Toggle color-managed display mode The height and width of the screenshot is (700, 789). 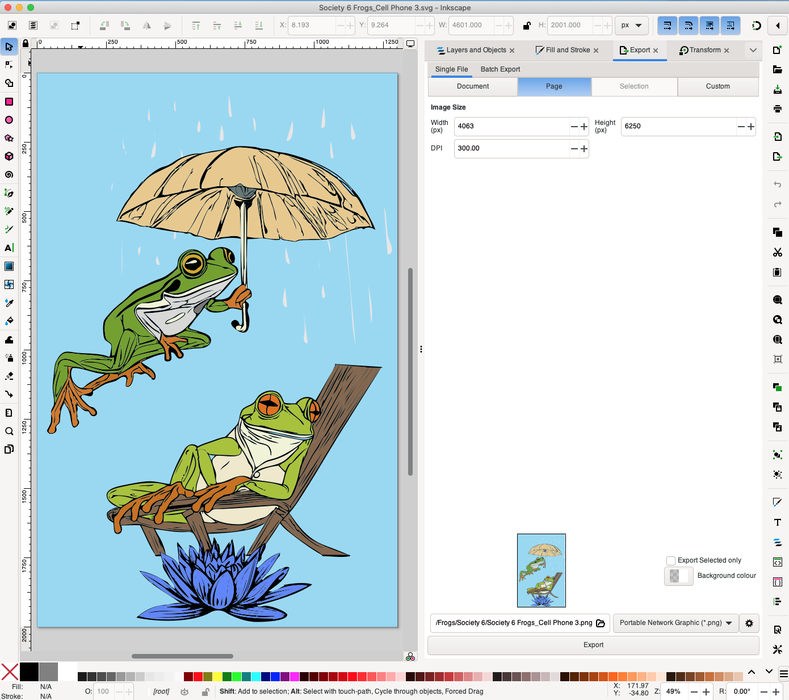click(x=410, y=657)
